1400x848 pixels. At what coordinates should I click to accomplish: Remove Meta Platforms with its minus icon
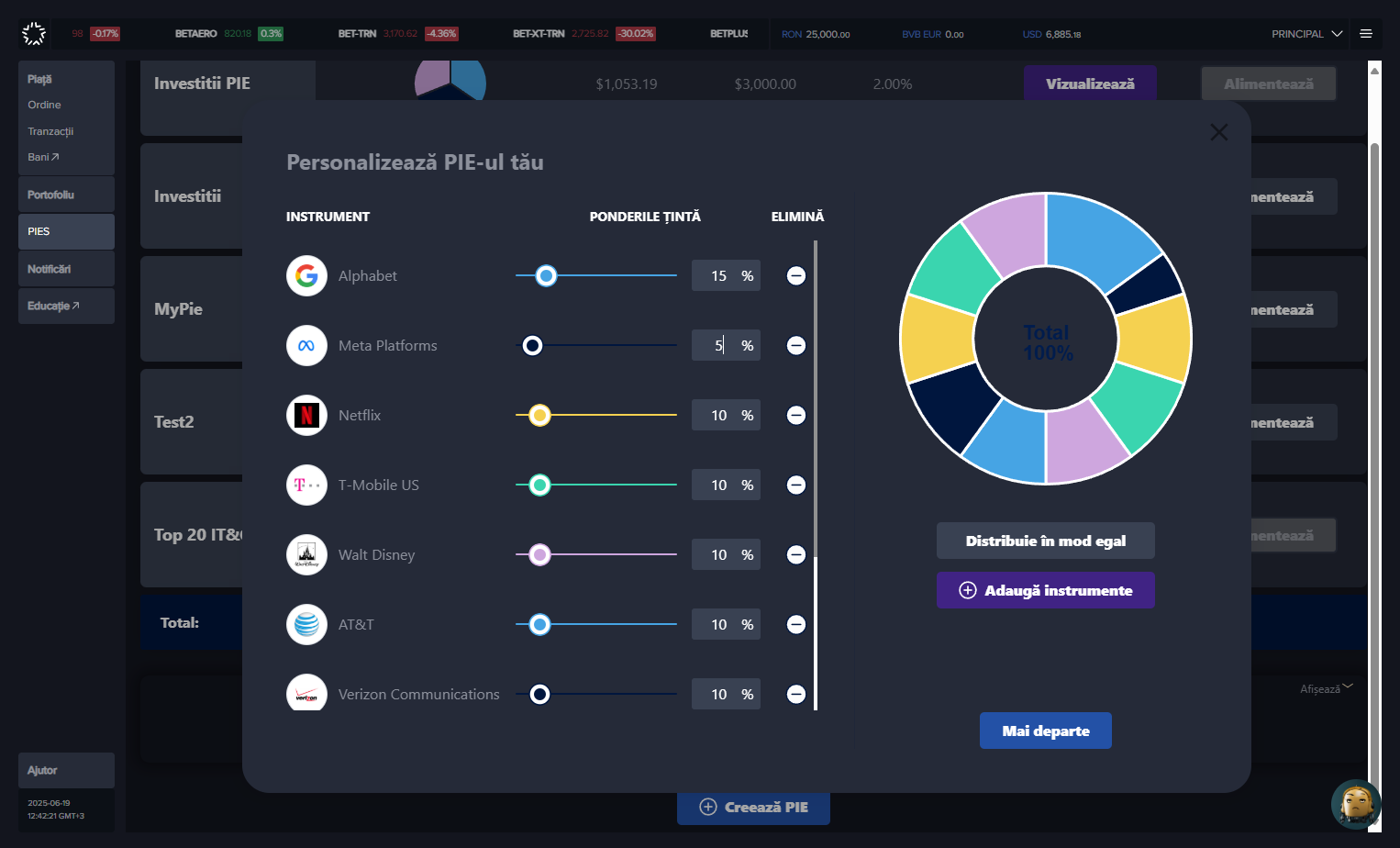coord(796,345)
